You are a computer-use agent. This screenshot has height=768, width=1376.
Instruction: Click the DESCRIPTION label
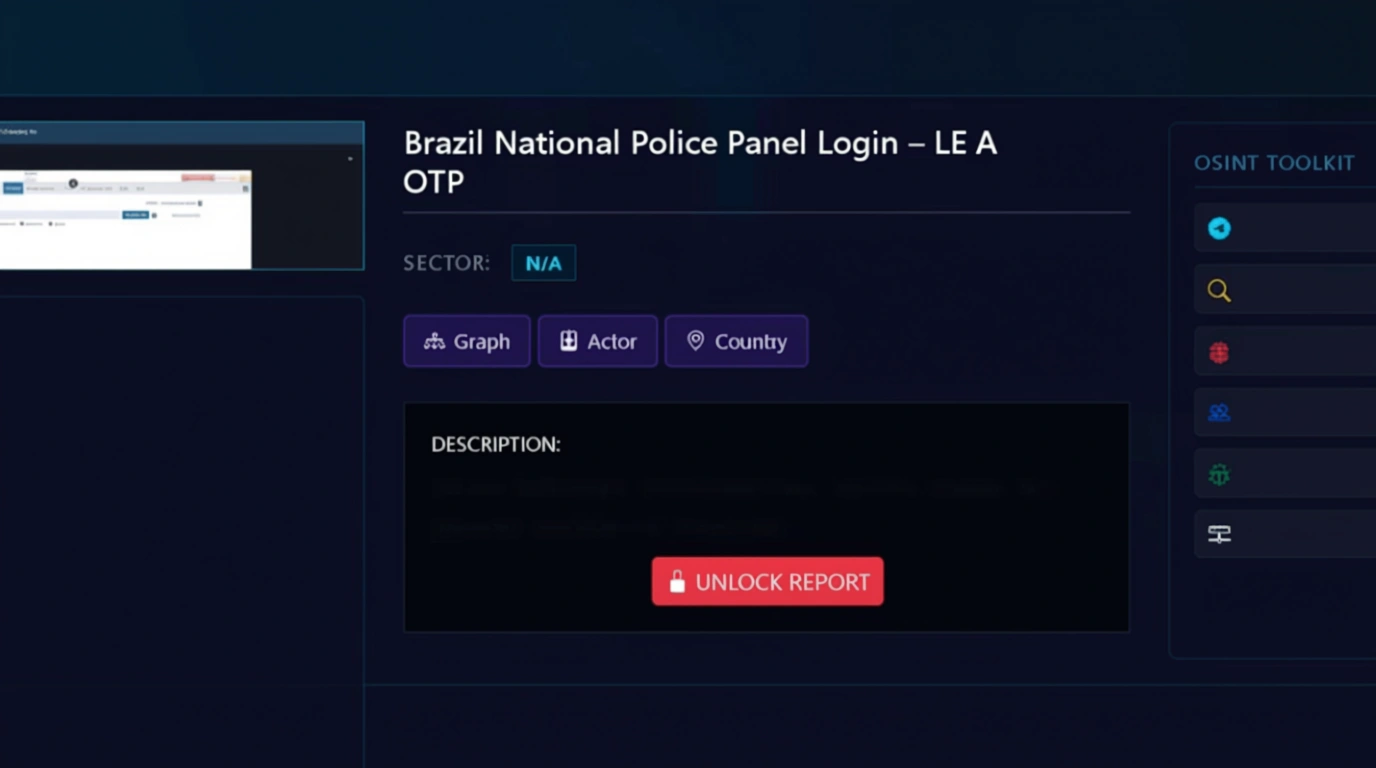point(496,445)
